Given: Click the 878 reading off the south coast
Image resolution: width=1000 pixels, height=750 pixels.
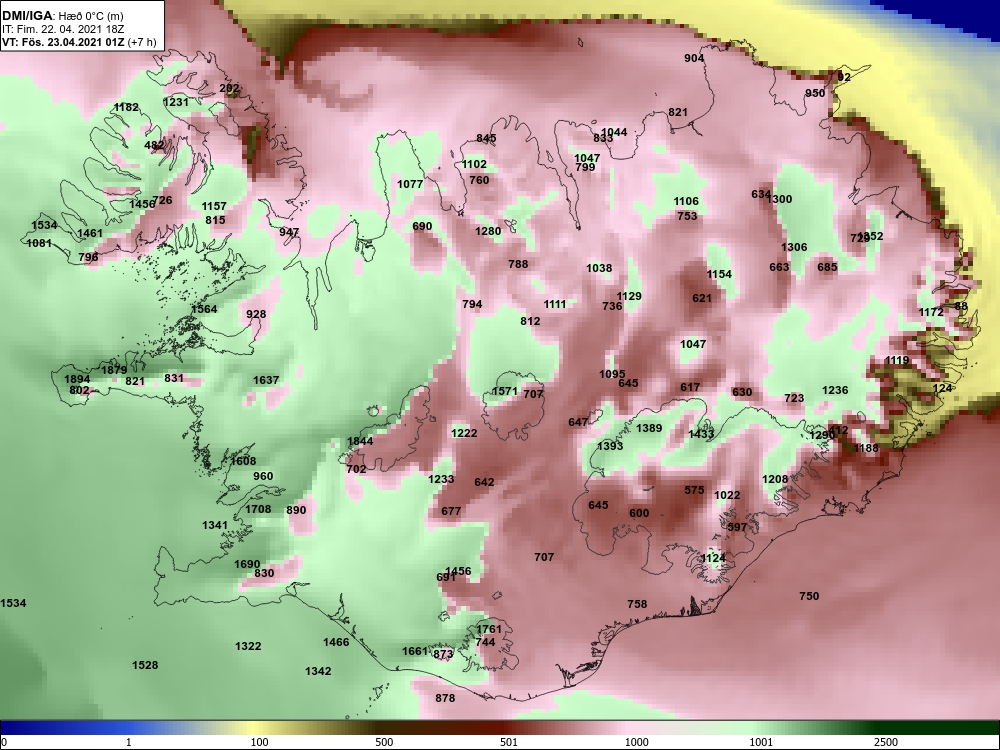Looking at the screenshot, I should 445,698.
